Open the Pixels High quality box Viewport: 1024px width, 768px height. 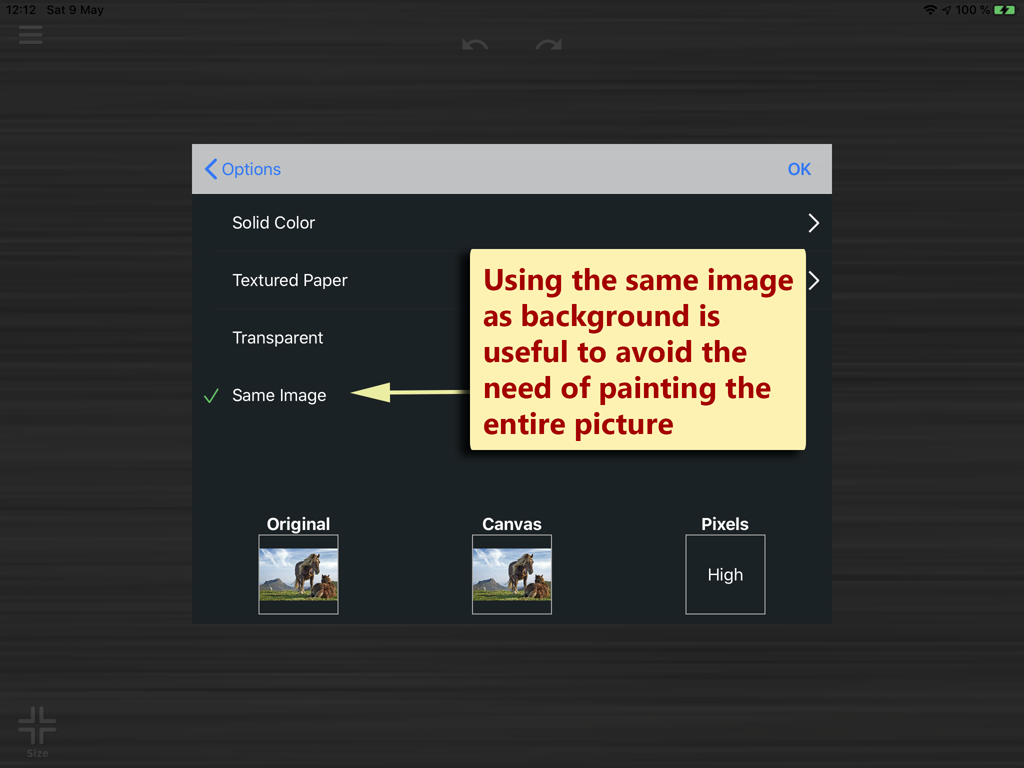click(x=725, y=574)
